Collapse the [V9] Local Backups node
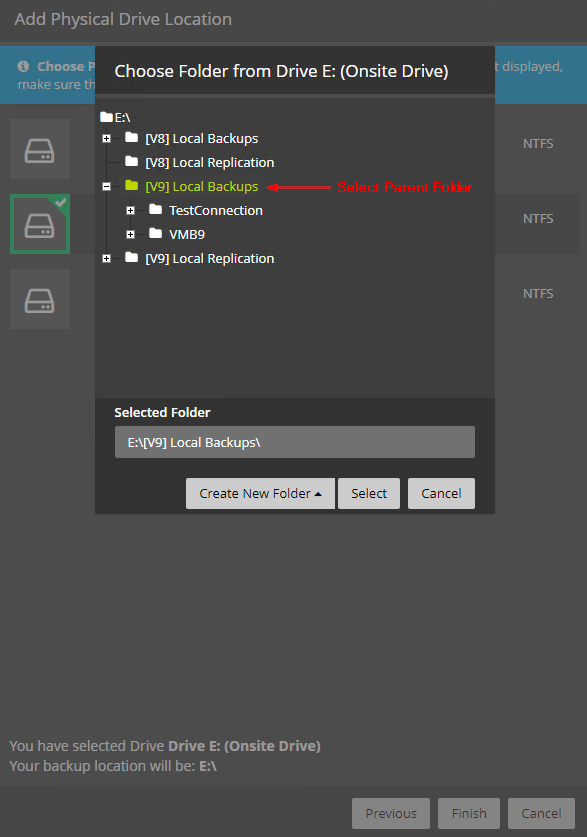Viewport: 587px width, 837px height. pyautogui.click(x=107, y=186)
